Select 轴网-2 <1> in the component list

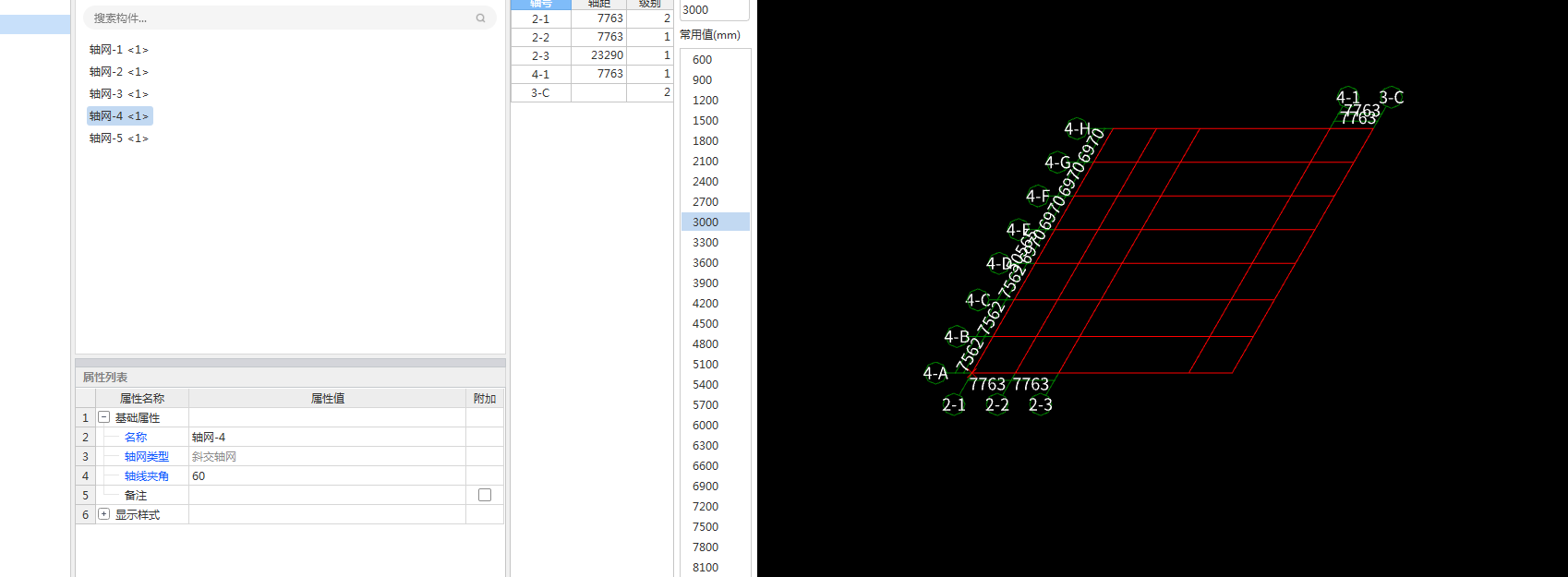[118, 72]
